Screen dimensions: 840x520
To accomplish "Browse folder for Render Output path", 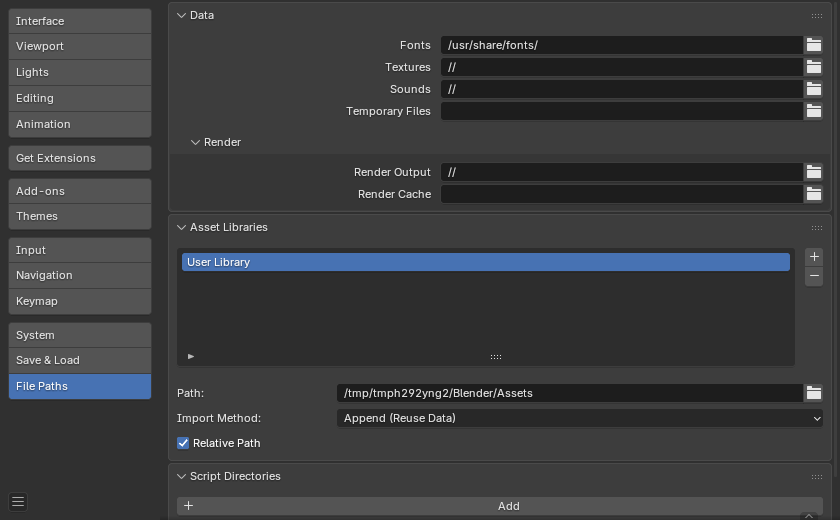I will coord(813,172).
